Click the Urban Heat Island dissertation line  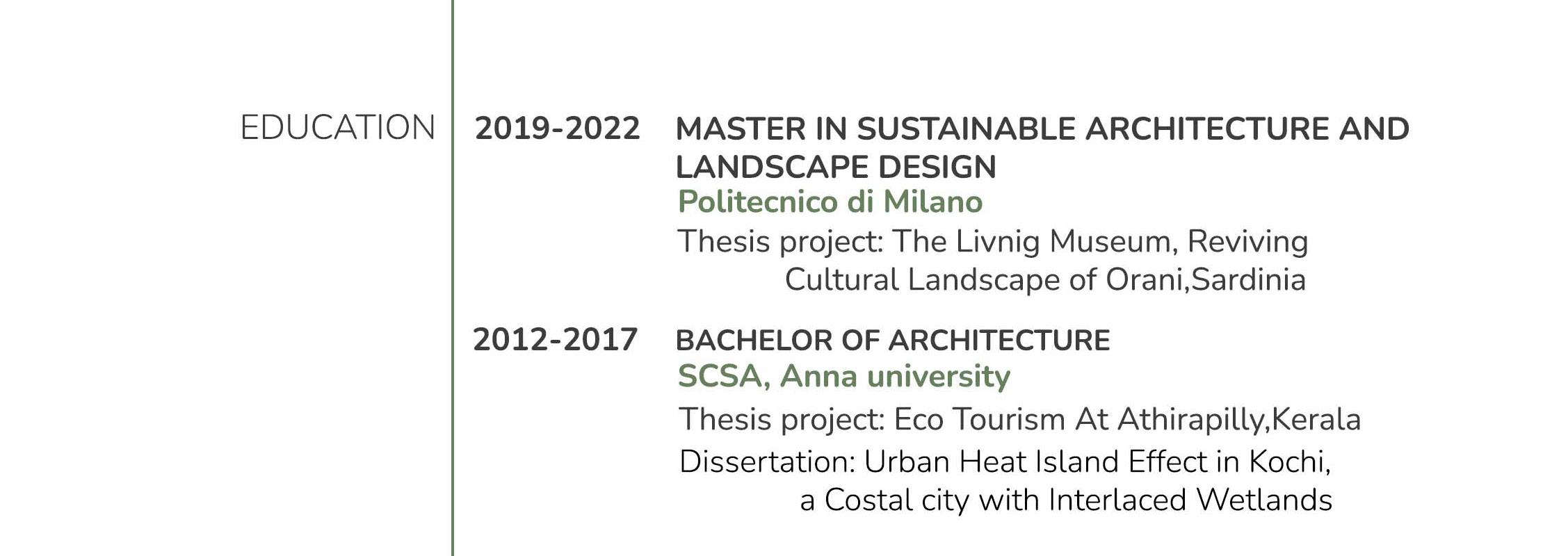point(1005,462)
